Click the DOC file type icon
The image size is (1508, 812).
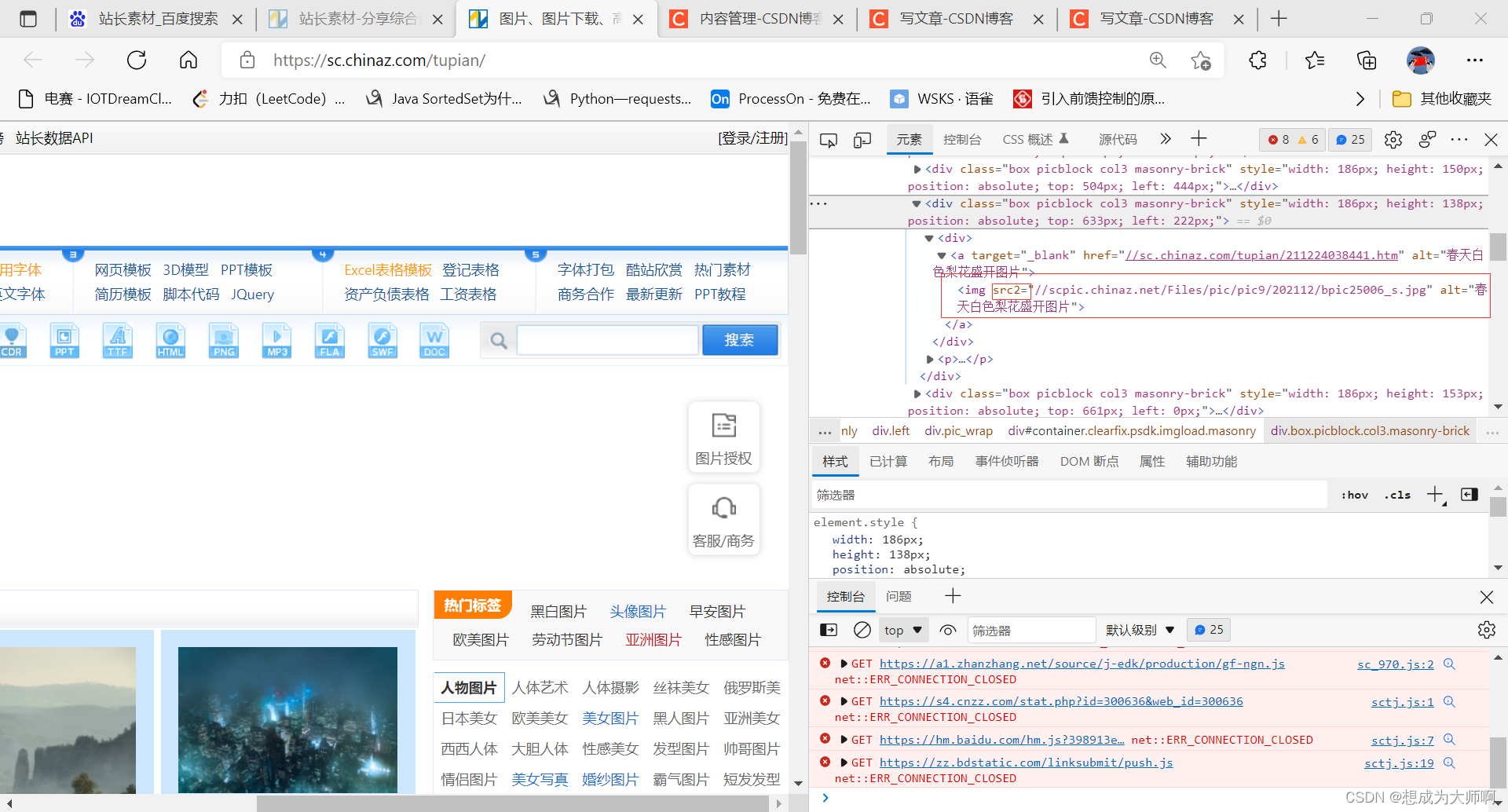434,340
